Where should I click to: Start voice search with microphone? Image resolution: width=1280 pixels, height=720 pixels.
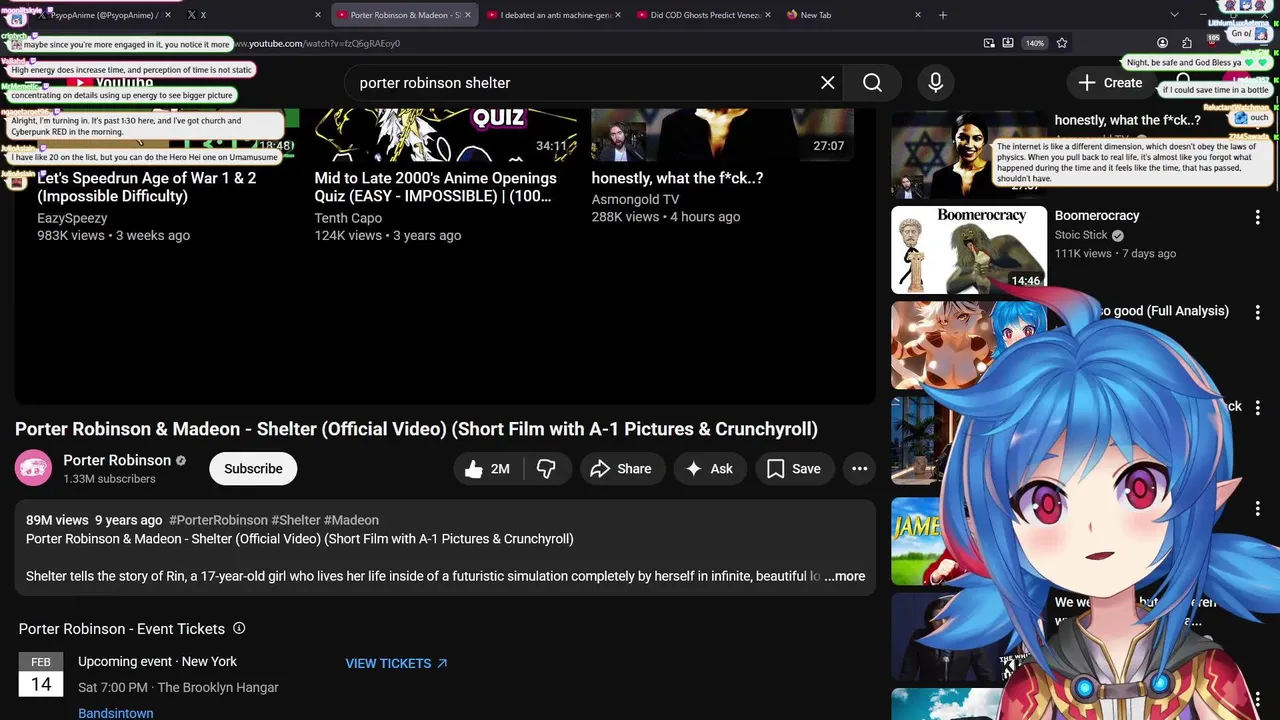coord(935,83)
